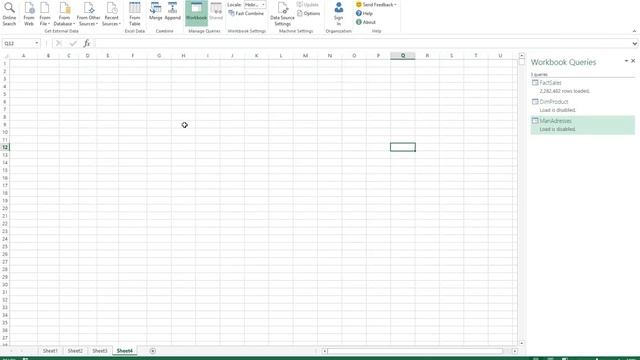This screenshot has width=640, height=360.
Task: Select column U header
Action: click(x=500, y=56)
